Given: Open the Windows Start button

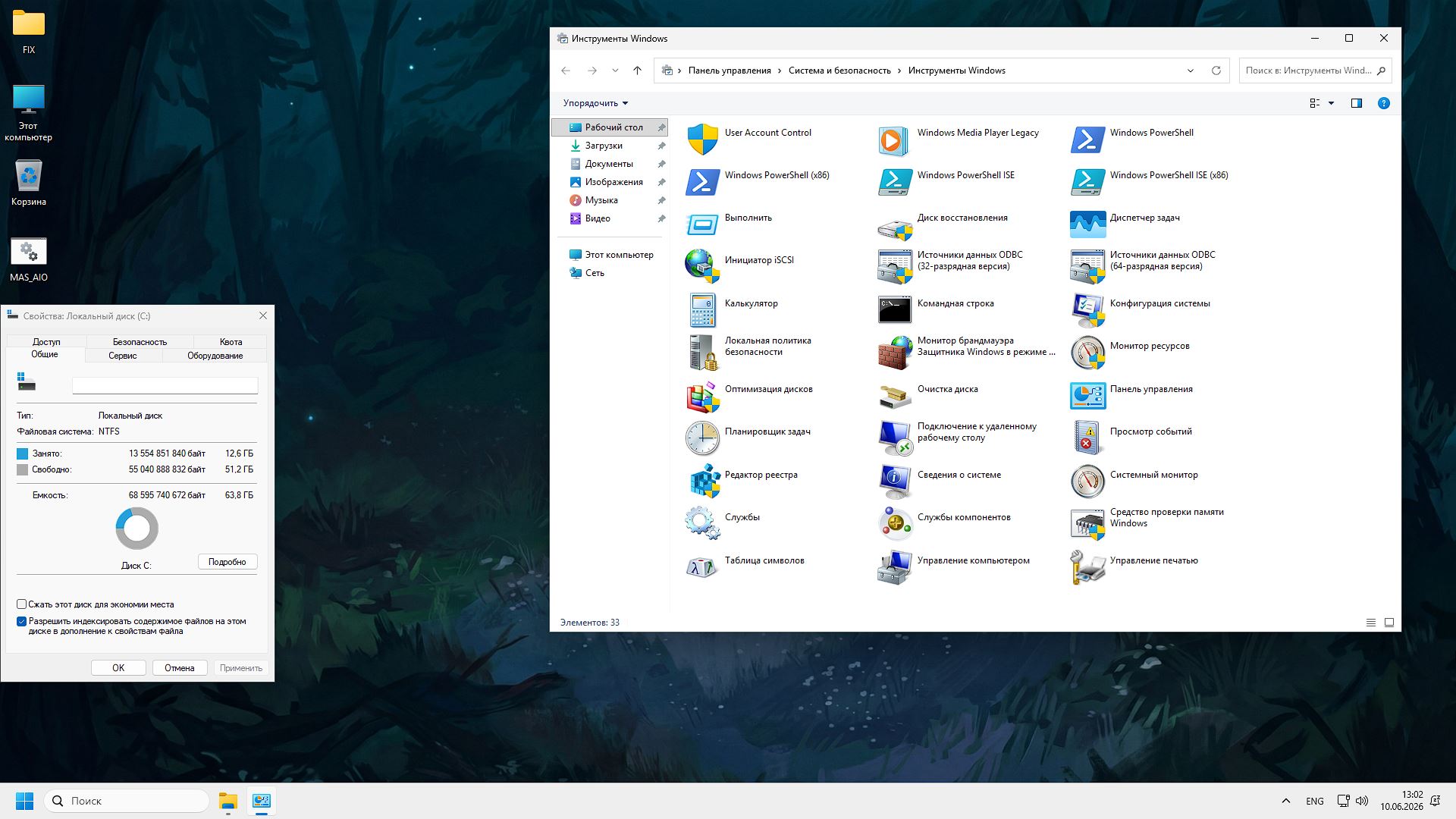Looking at the screenshot, I should 24,801.
